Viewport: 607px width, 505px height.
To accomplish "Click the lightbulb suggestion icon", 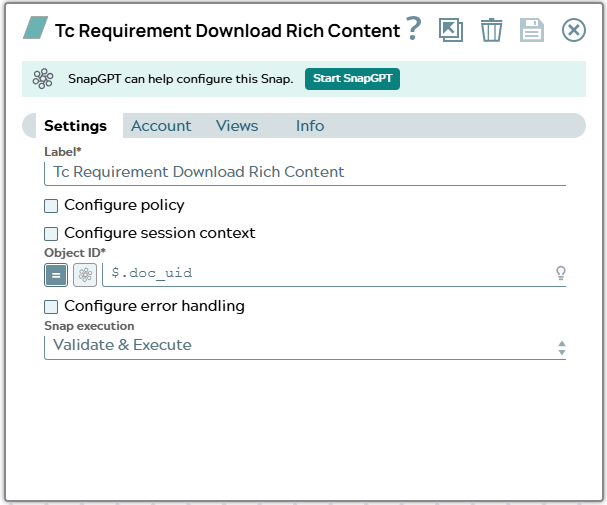I will [x=561, y=273].
